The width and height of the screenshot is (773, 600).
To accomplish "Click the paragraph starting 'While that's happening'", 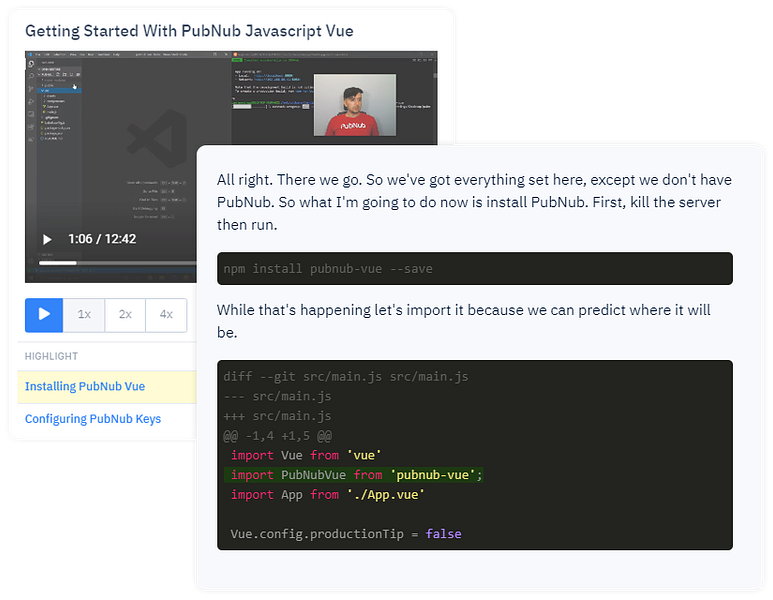I will 464,321.
